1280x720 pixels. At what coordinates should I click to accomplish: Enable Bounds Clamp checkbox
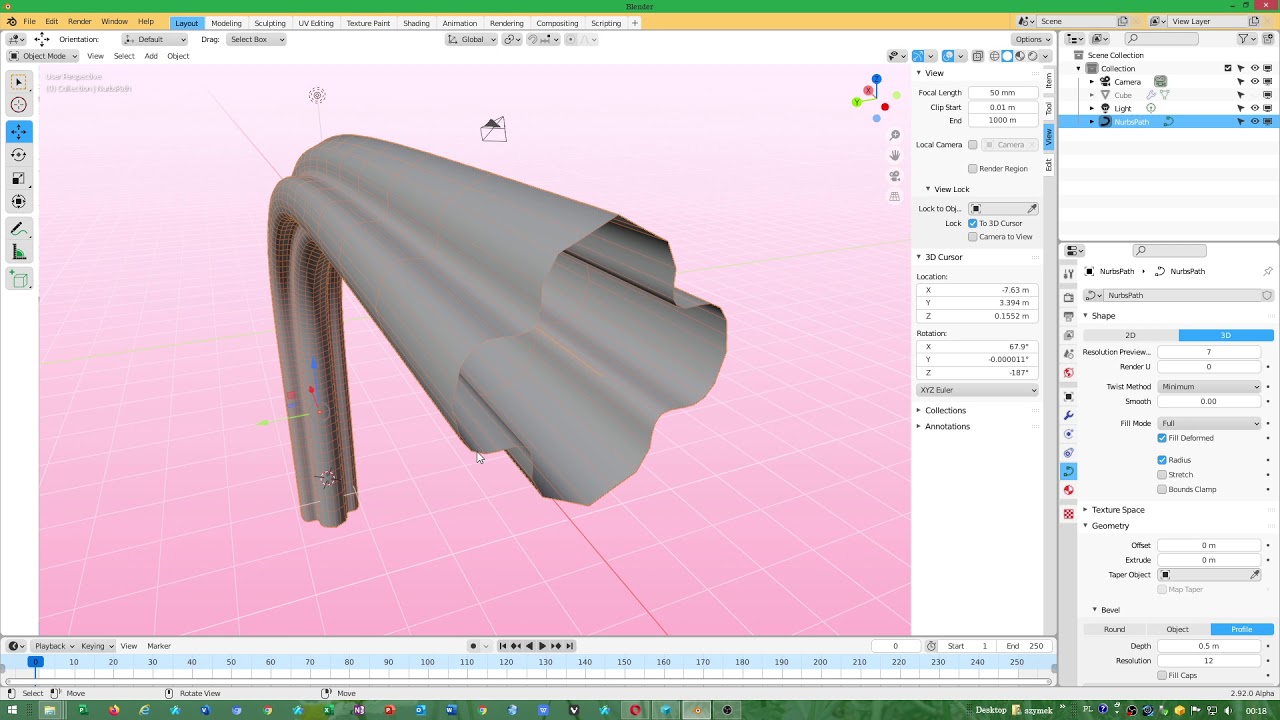pyautogui.click(x=1162, y=490)
